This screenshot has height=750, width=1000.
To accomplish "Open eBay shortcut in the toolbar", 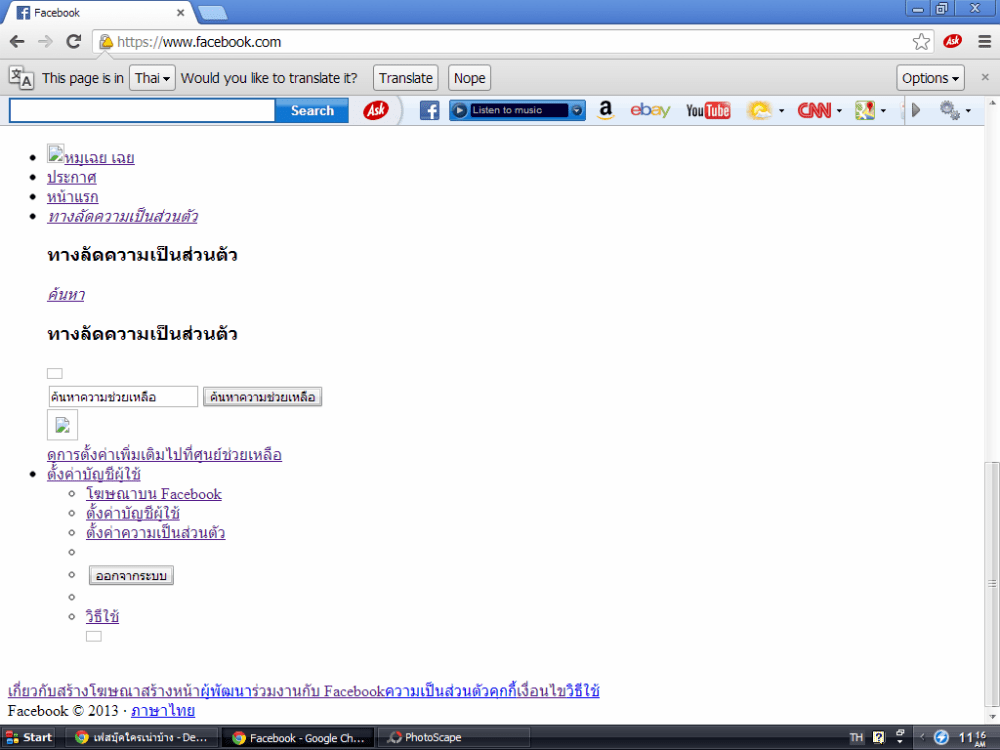I will 650,110.
